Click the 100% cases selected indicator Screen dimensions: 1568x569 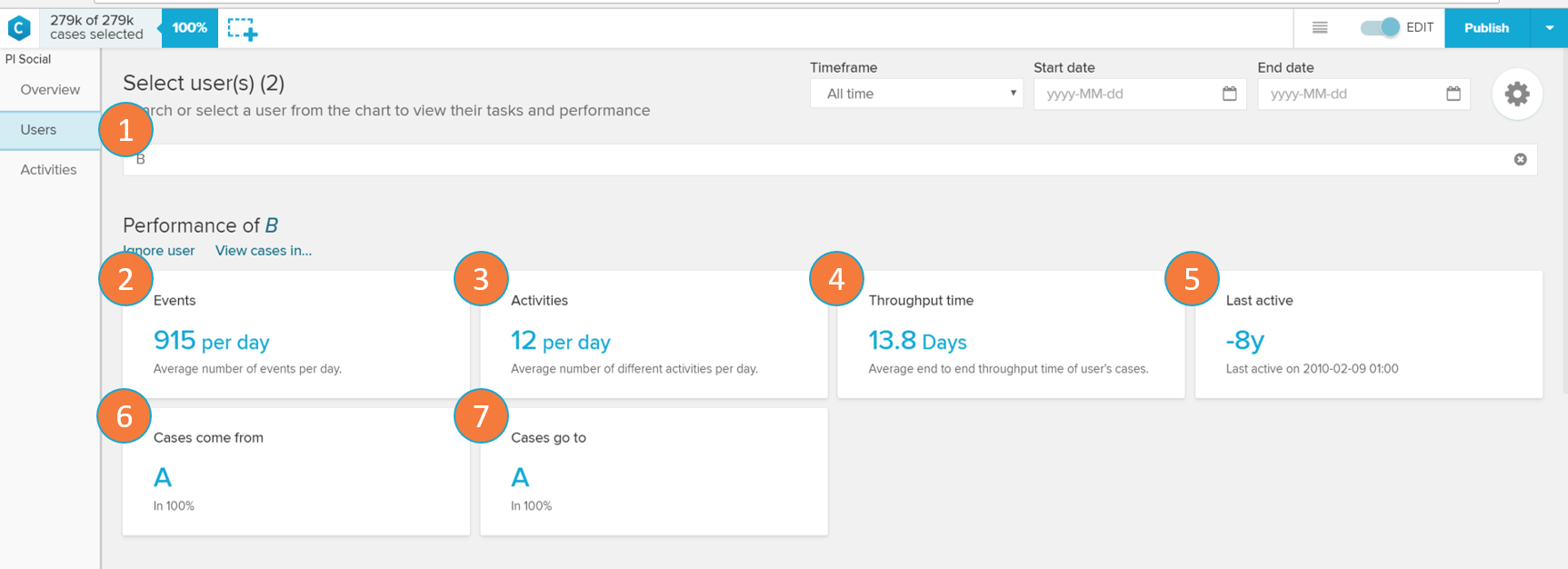[x=189, y=28]
